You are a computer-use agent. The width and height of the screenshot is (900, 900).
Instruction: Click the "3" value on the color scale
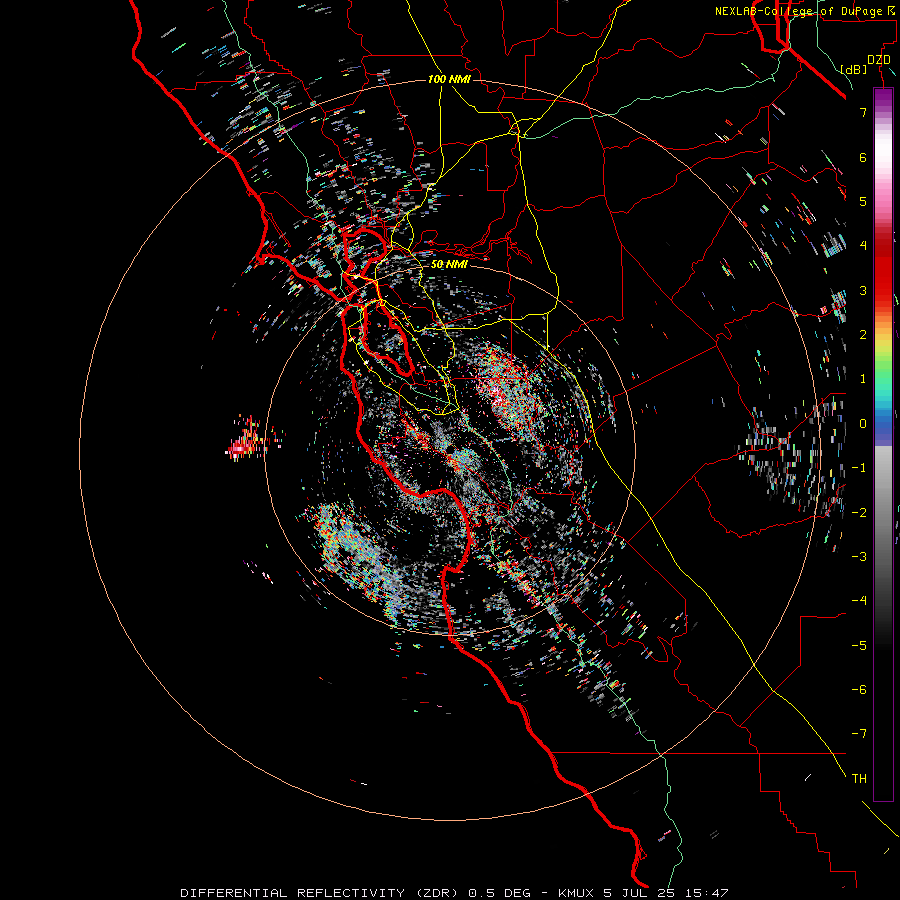(863, 290)
